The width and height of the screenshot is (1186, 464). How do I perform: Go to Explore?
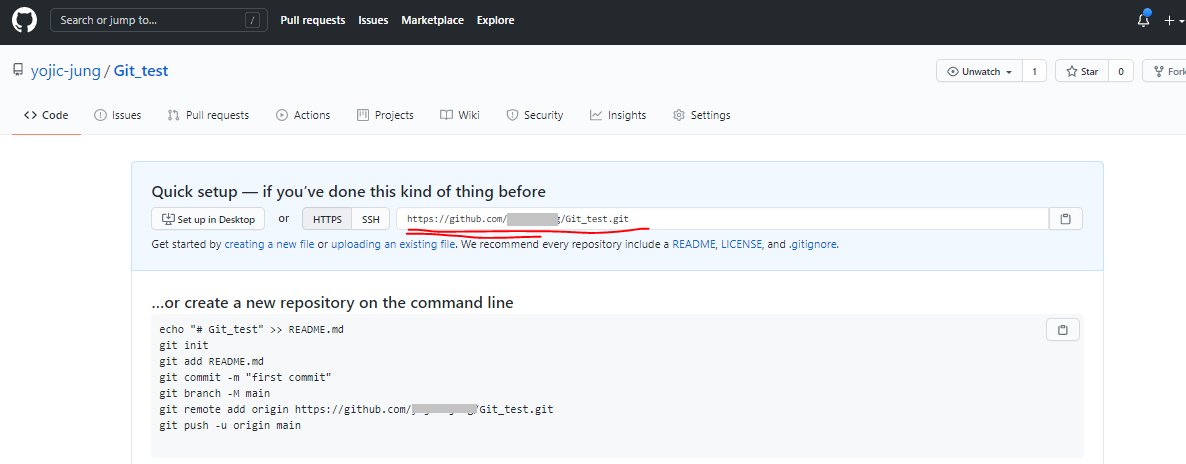point(495,20)
